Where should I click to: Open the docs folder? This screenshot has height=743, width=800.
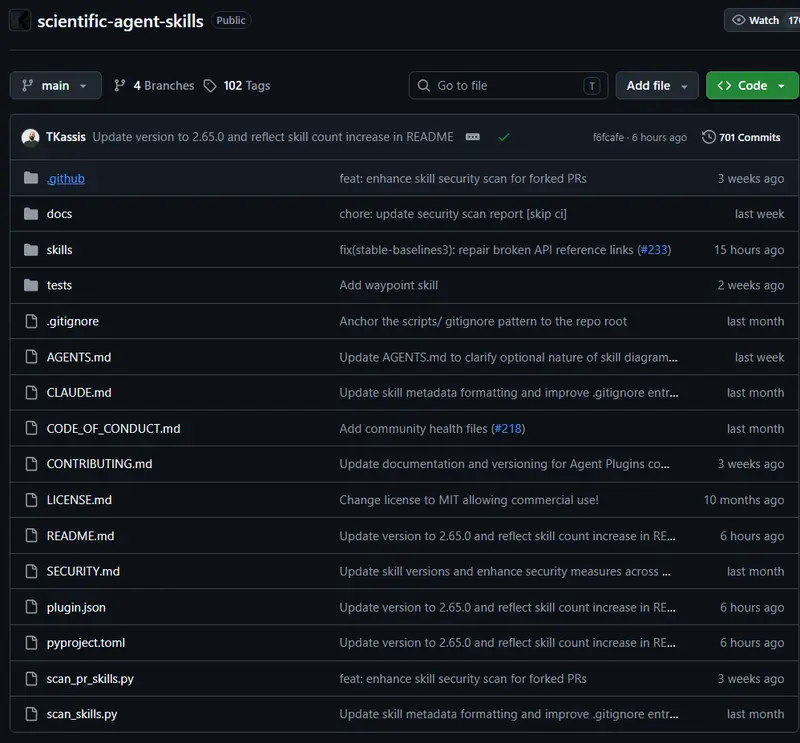coord(59,214)
